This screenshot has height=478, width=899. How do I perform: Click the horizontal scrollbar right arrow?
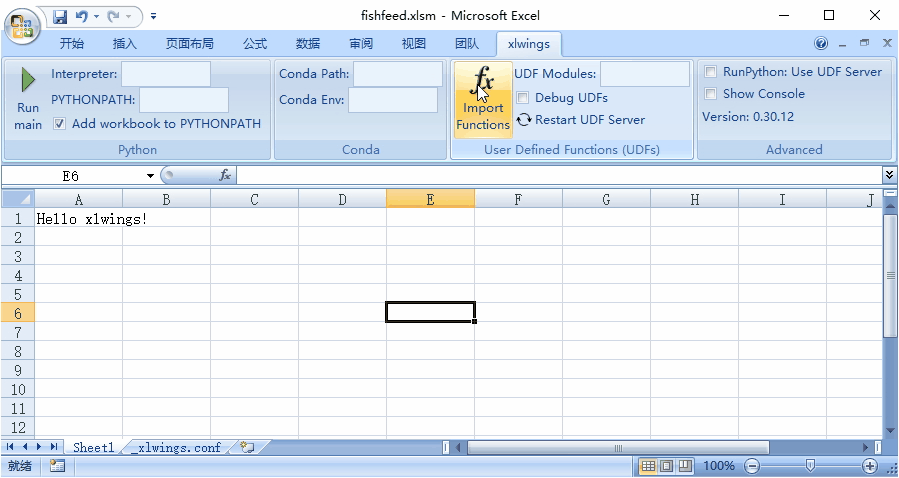pos(866,448)
